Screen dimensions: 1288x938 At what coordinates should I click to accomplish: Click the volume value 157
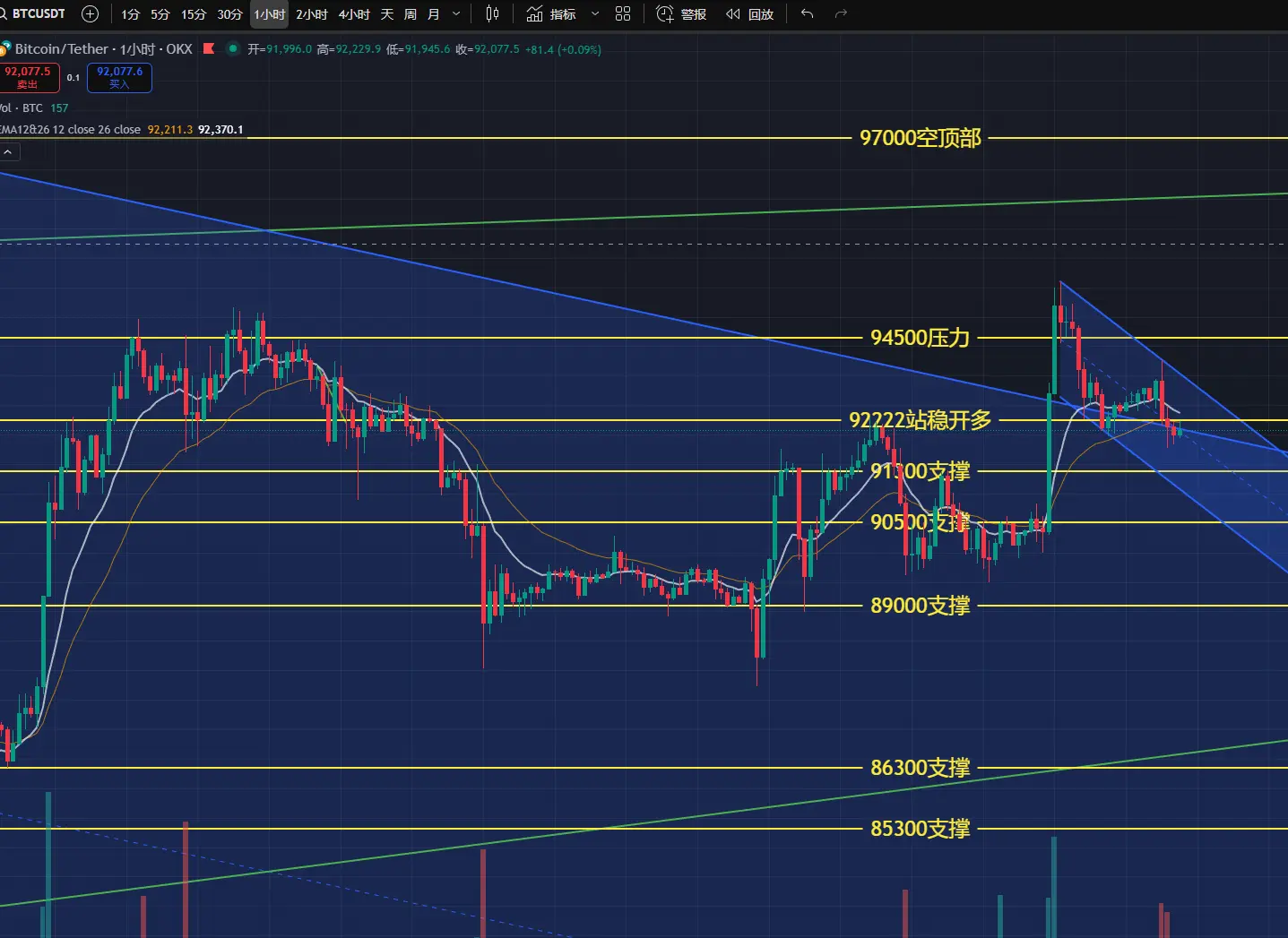click(59, 108)
